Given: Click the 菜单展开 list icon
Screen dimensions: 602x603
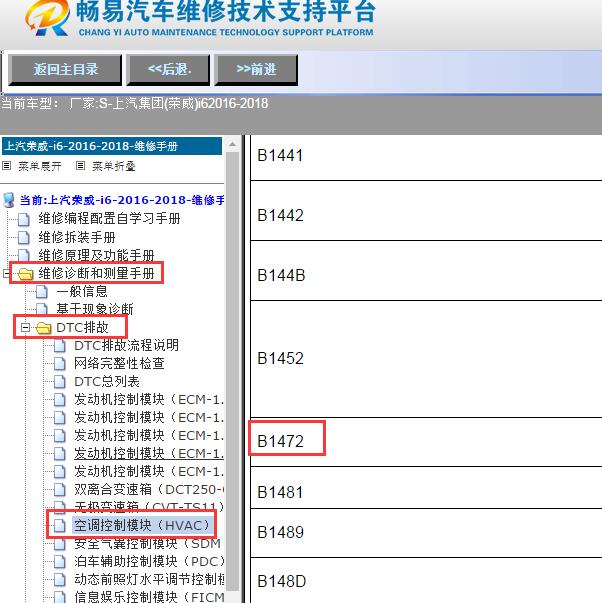Looking at the screenshot, I should pos(7,166).
